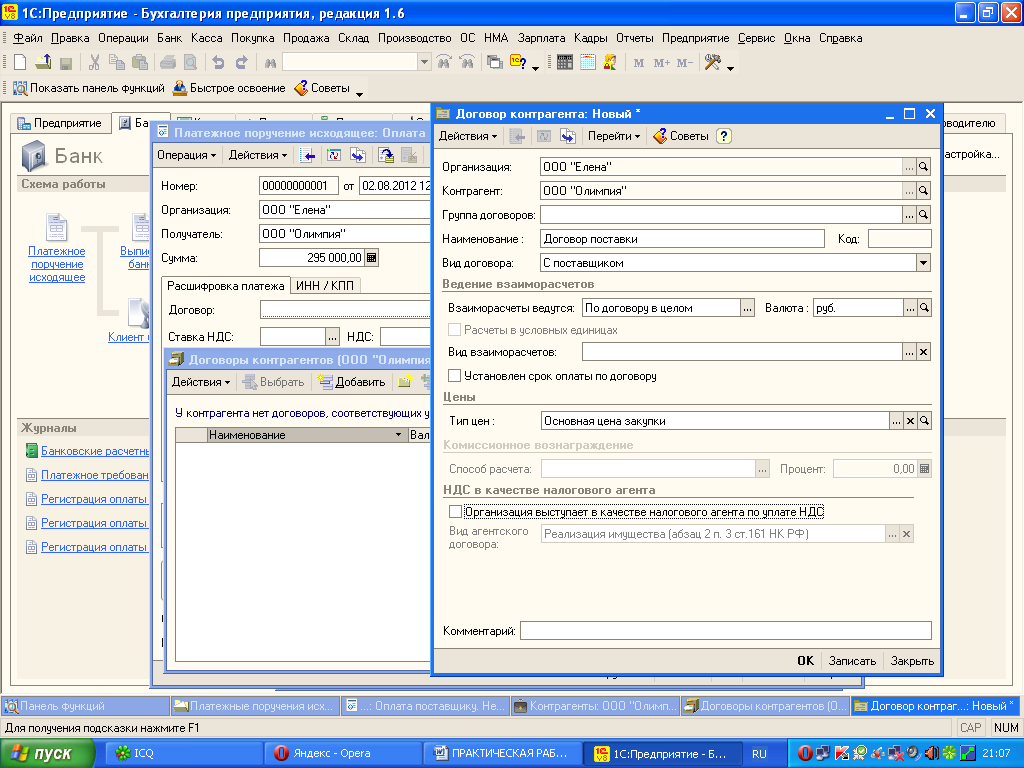Open Действия menu in Договор контрагента window
This screenshot has width=1024, height=768.
468,136
